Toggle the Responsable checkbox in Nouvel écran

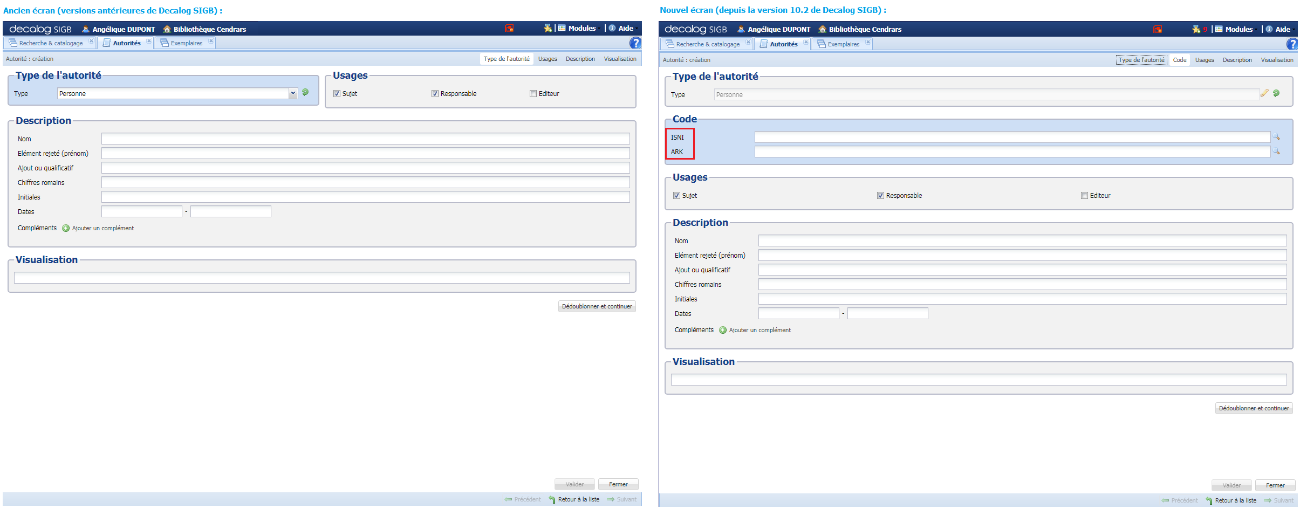tap(880, 195)
